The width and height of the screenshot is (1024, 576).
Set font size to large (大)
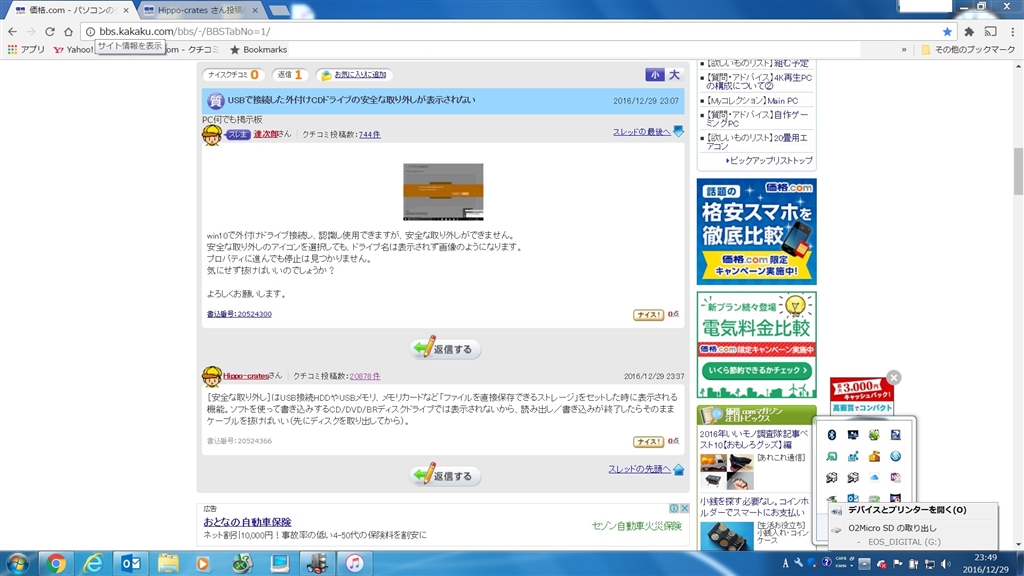(674, 74)
